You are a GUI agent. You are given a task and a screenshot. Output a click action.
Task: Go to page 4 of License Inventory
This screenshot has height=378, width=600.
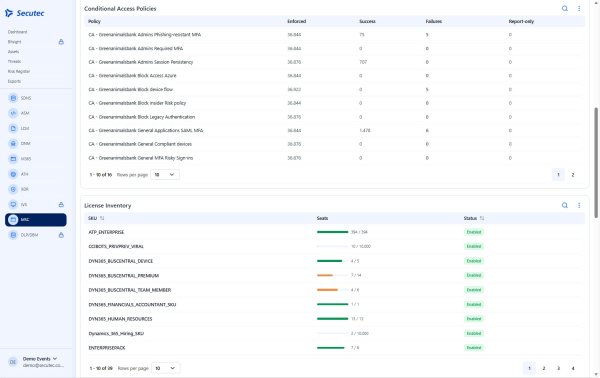click(573, 368)
